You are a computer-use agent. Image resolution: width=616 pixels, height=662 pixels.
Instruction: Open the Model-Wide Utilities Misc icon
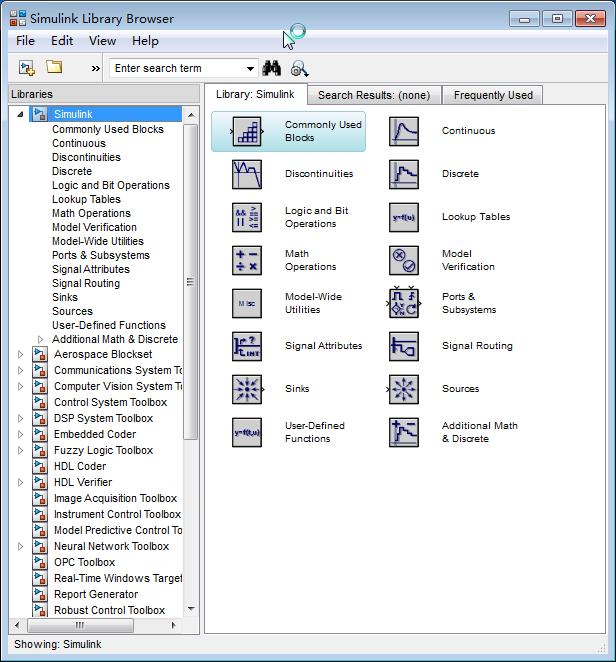[247, 304]
